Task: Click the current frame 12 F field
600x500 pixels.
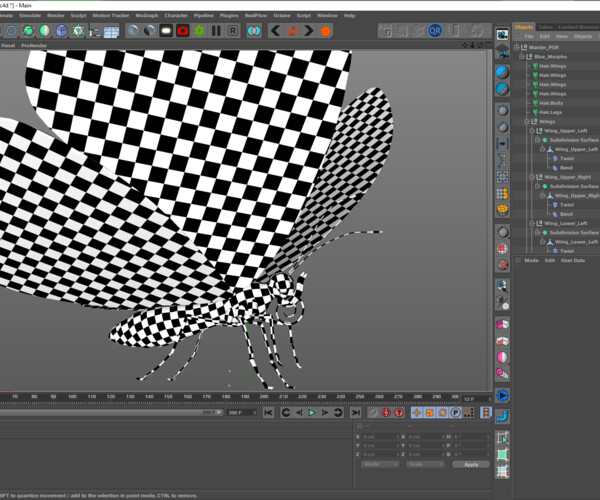Action: click(476, 399)
